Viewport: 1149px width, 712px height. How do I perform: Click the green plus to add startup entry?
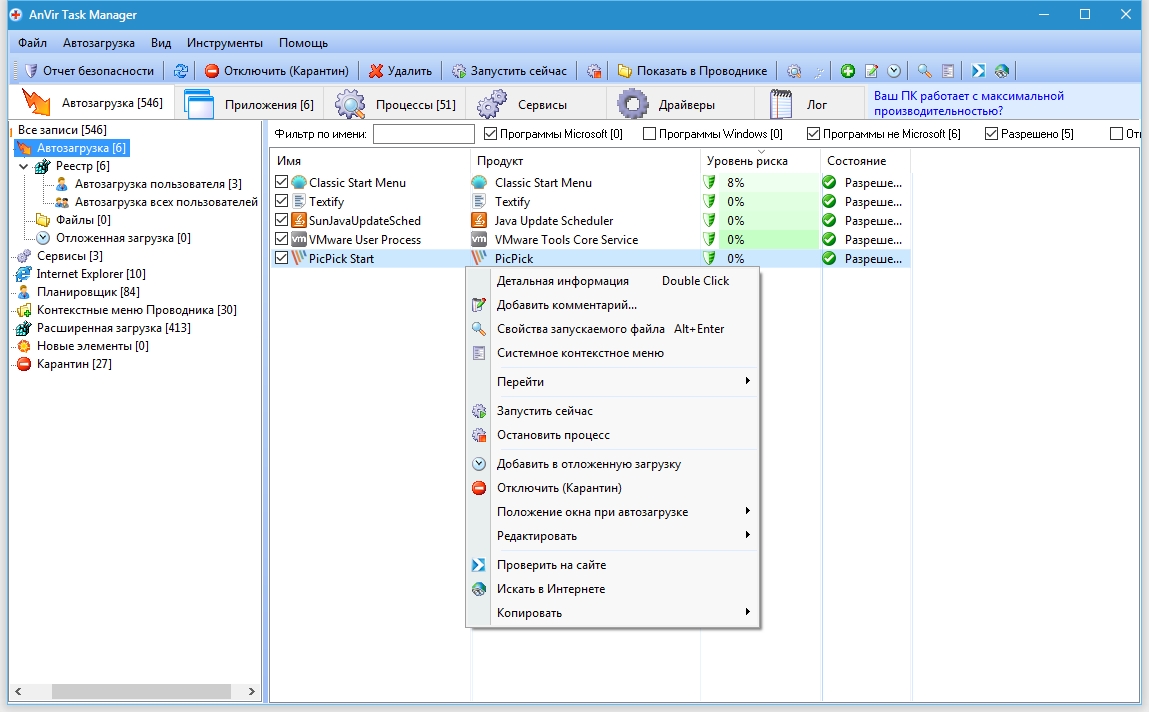click(848, 70)
